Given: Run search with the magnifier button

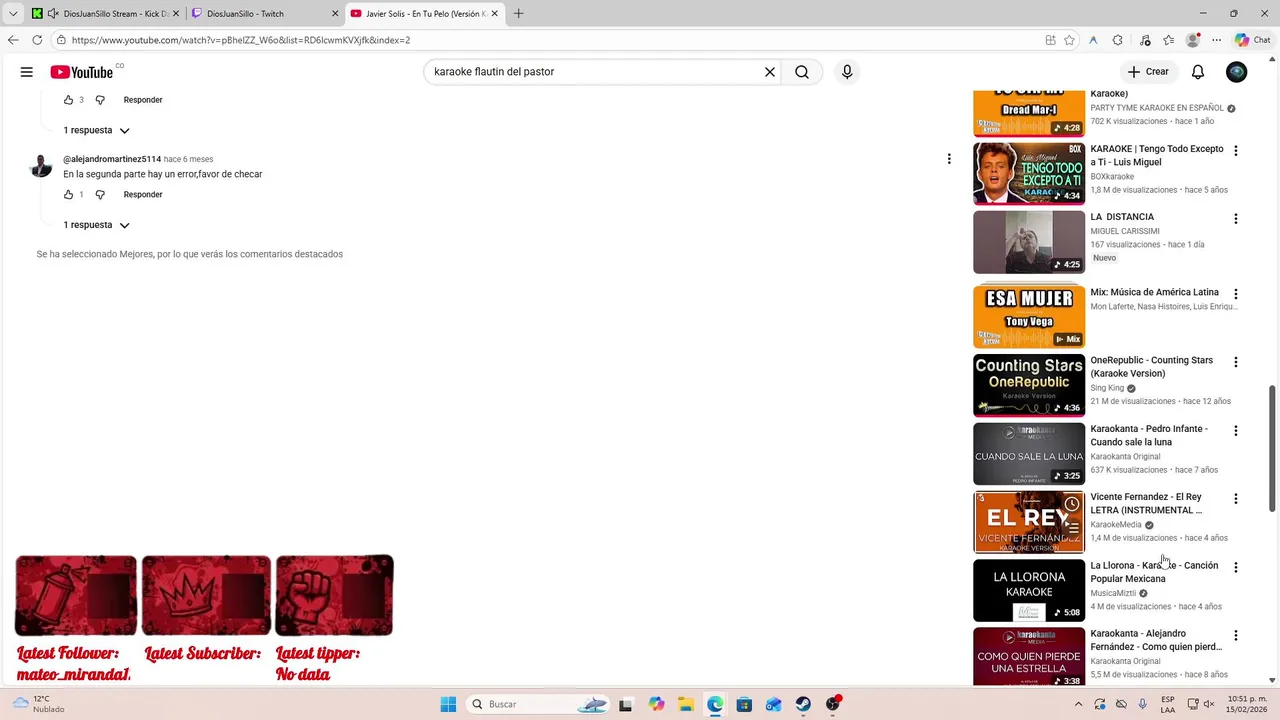Looking at the screenshot, I should tap(802, 72).
